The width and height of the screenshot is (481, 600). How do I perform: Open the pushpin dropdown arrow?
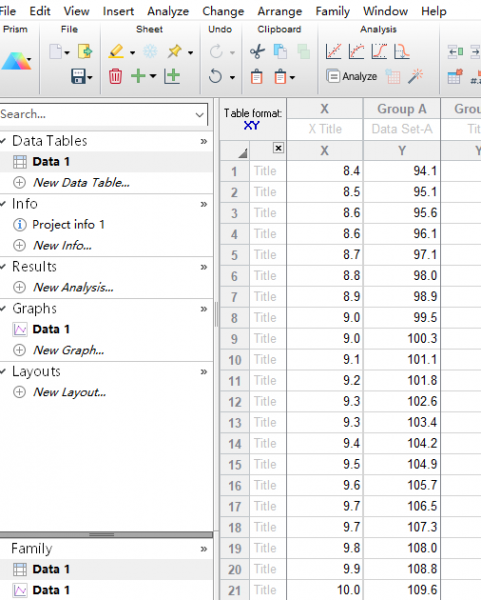coord(190,52)
